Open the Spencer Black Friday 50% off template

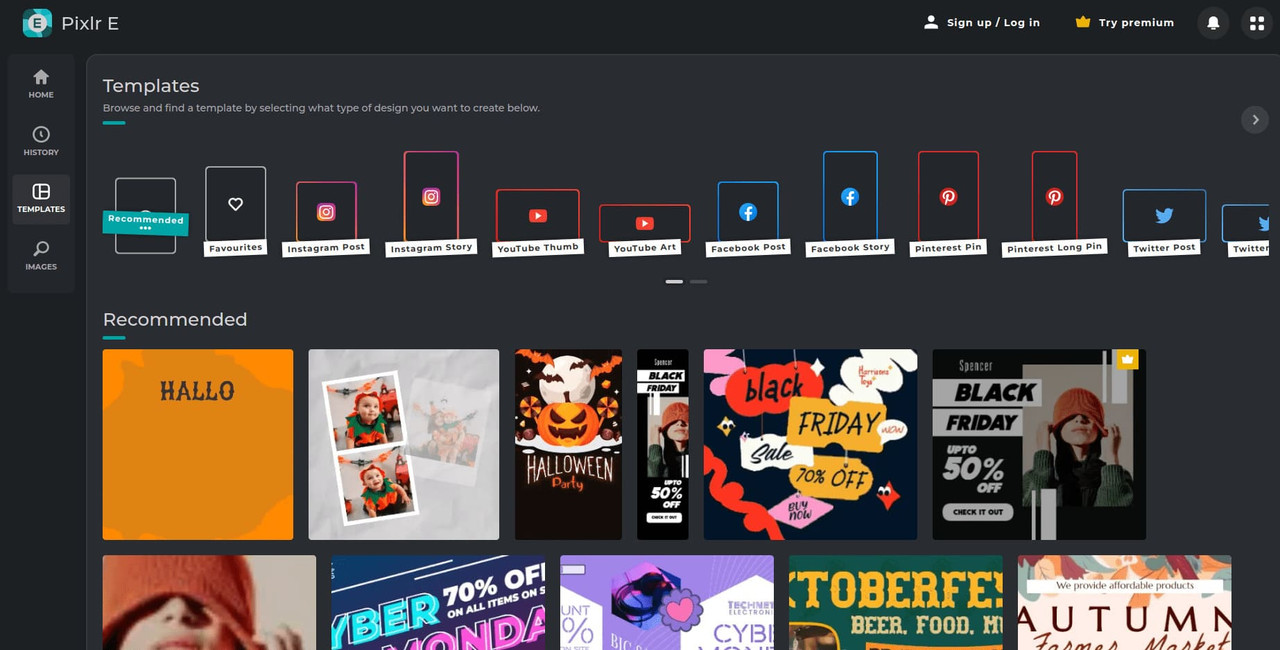(1039, 444)
